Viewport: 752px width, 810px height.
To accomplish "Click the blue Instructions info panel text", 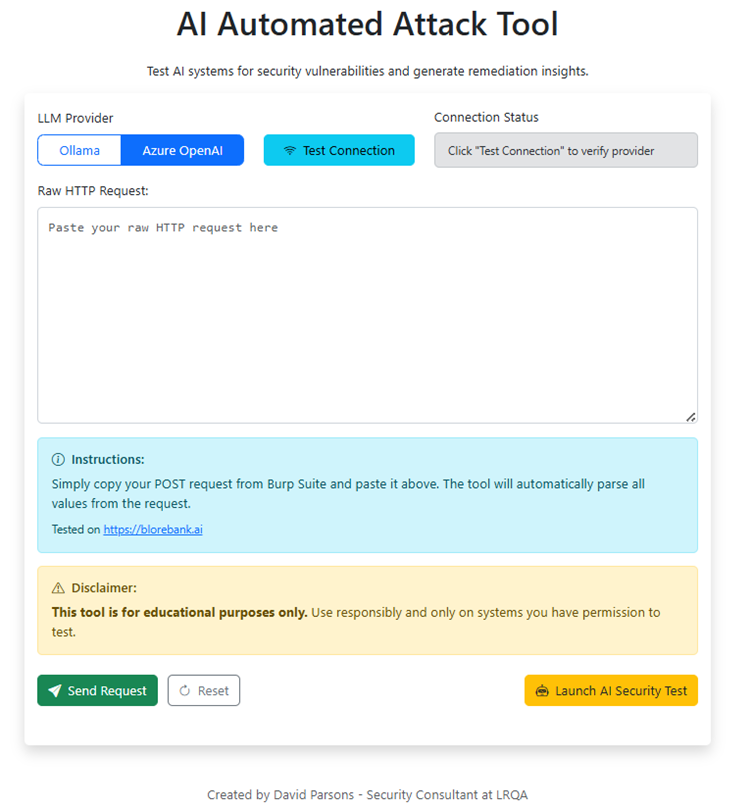I will (348, 494).
